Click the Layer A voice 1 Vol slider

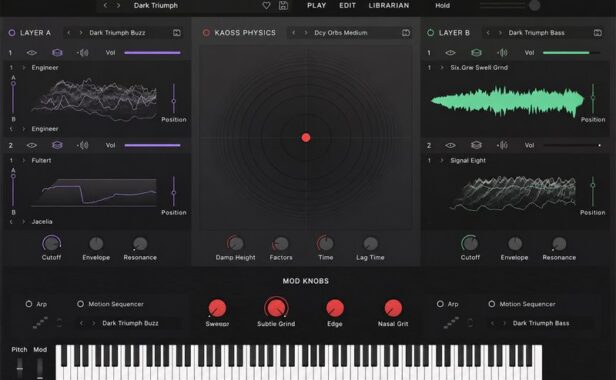[x=152, y=53]
